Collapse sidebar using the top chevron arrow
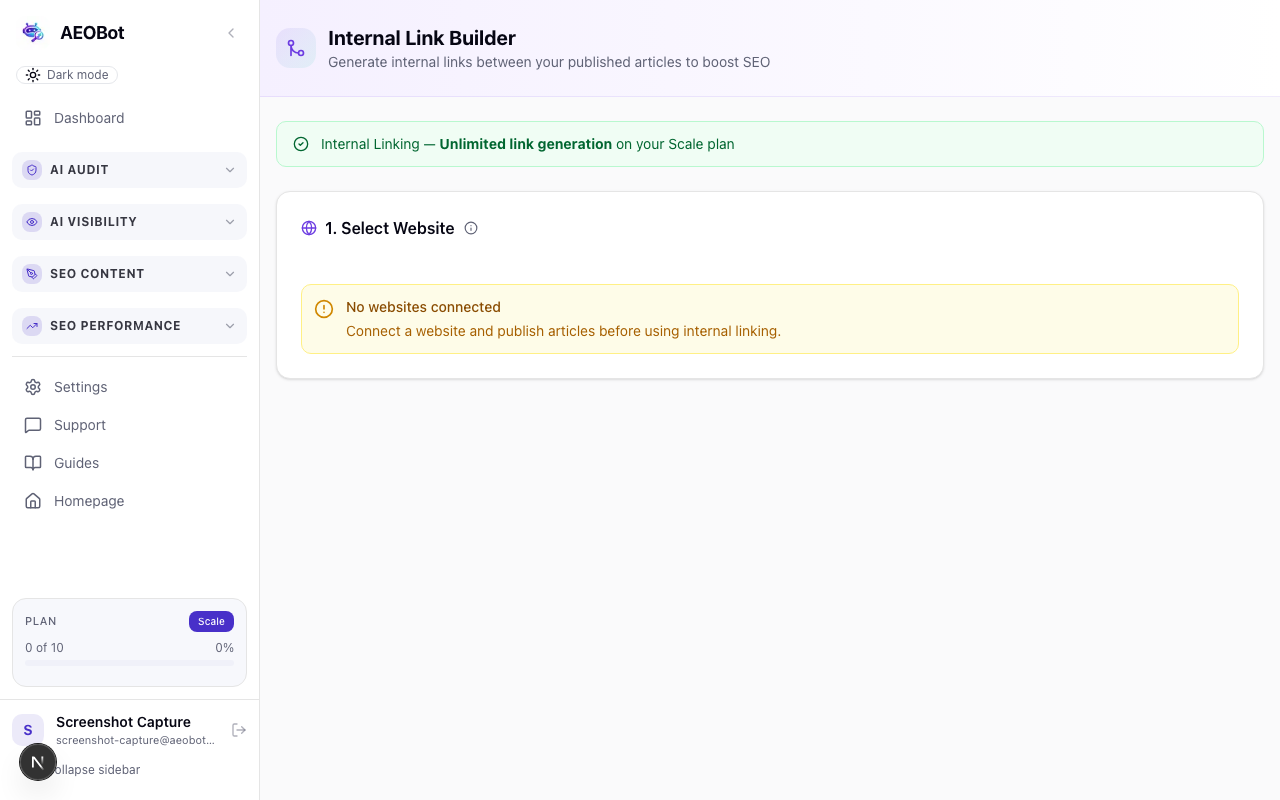This screenshot has width=1280, height=800. 231,33
